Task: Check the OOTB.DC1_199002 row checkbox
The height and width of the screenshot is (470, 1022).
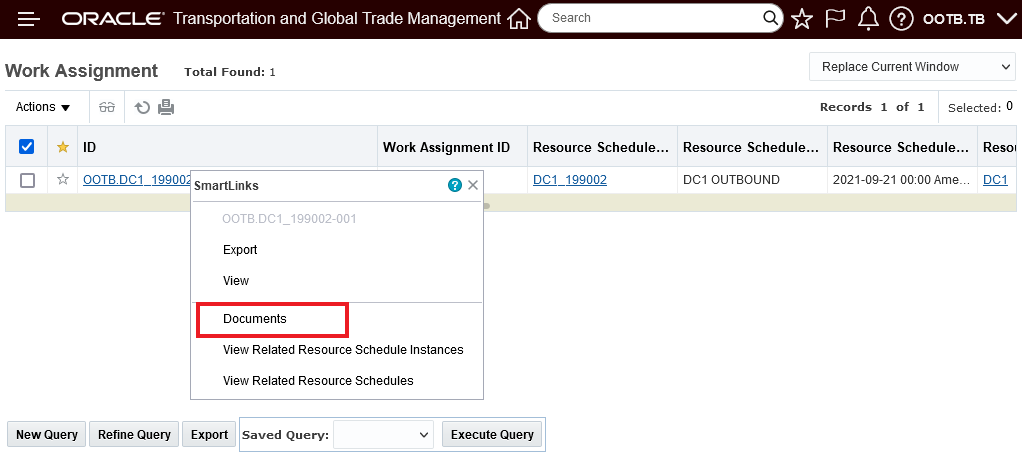Action: click(27, 180)
